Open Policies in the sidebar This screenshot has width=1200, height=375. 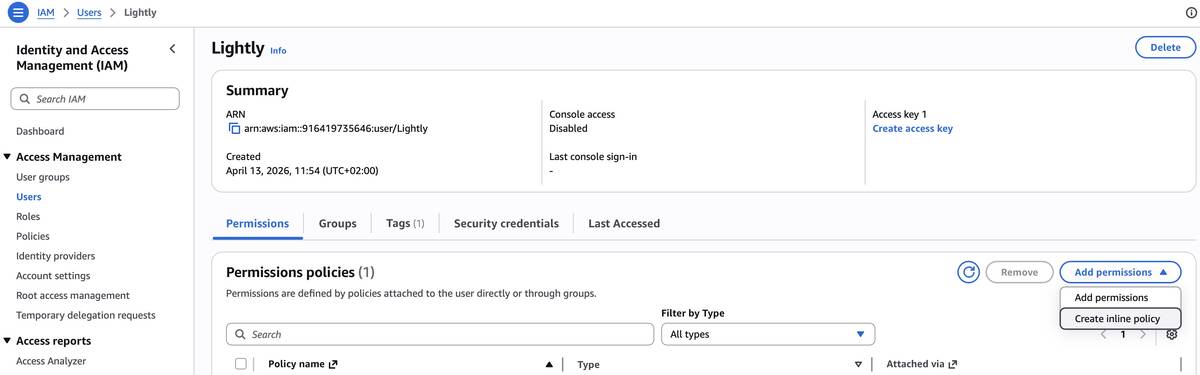(33, 236)
